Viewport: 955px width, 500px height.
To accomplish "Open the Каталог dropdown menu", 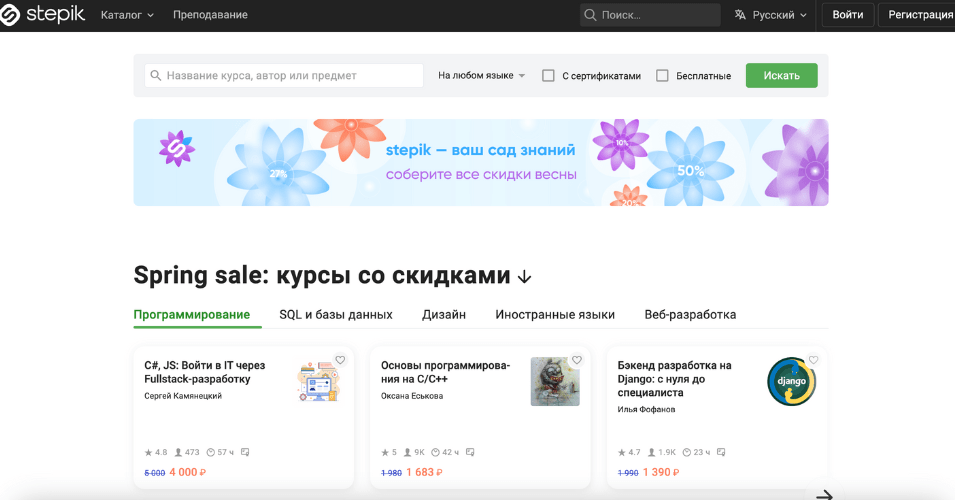I will pyautogui.click(x=127, y=15).
